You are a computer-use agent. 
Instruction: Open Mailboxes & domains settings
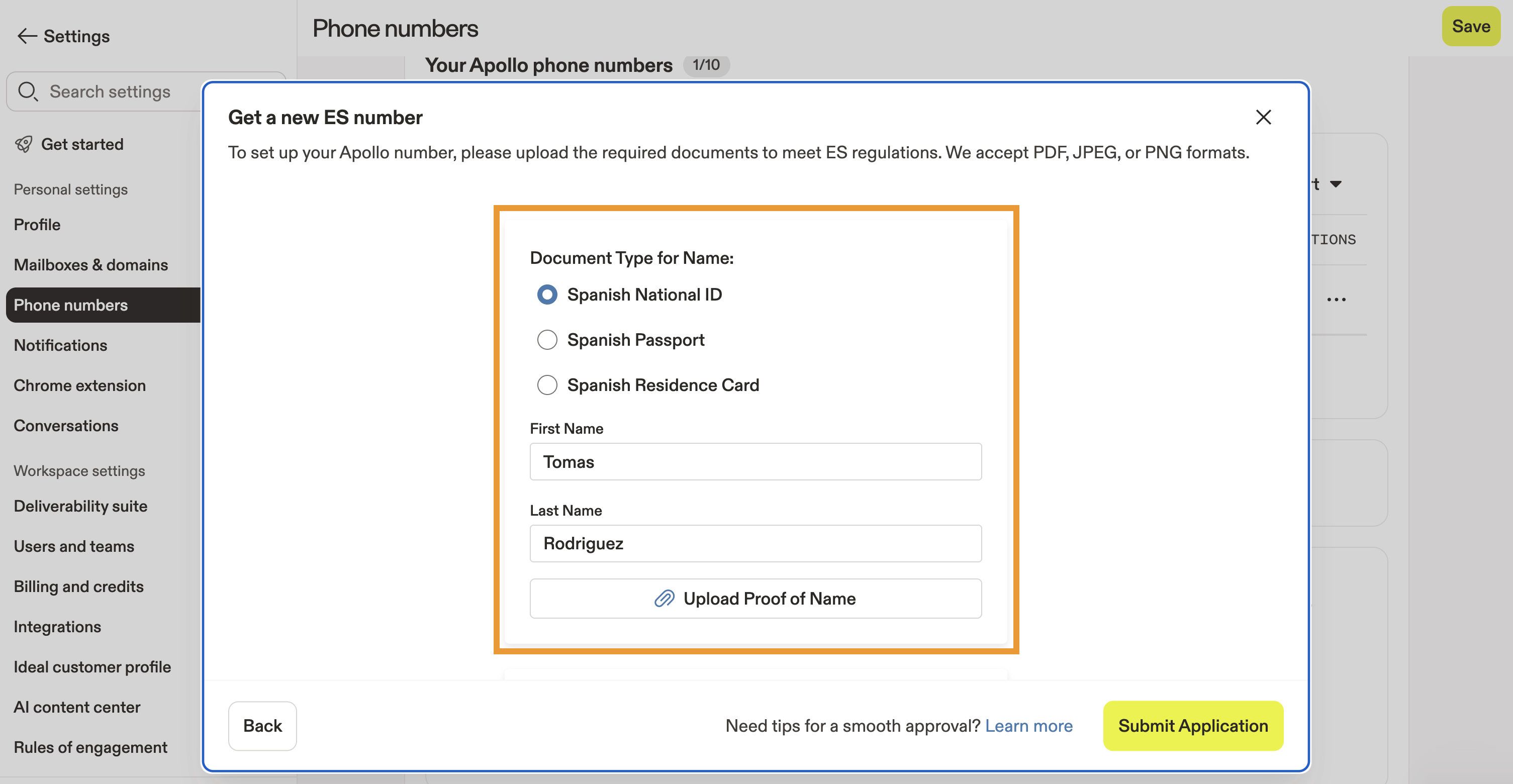[x=91, y=265]
